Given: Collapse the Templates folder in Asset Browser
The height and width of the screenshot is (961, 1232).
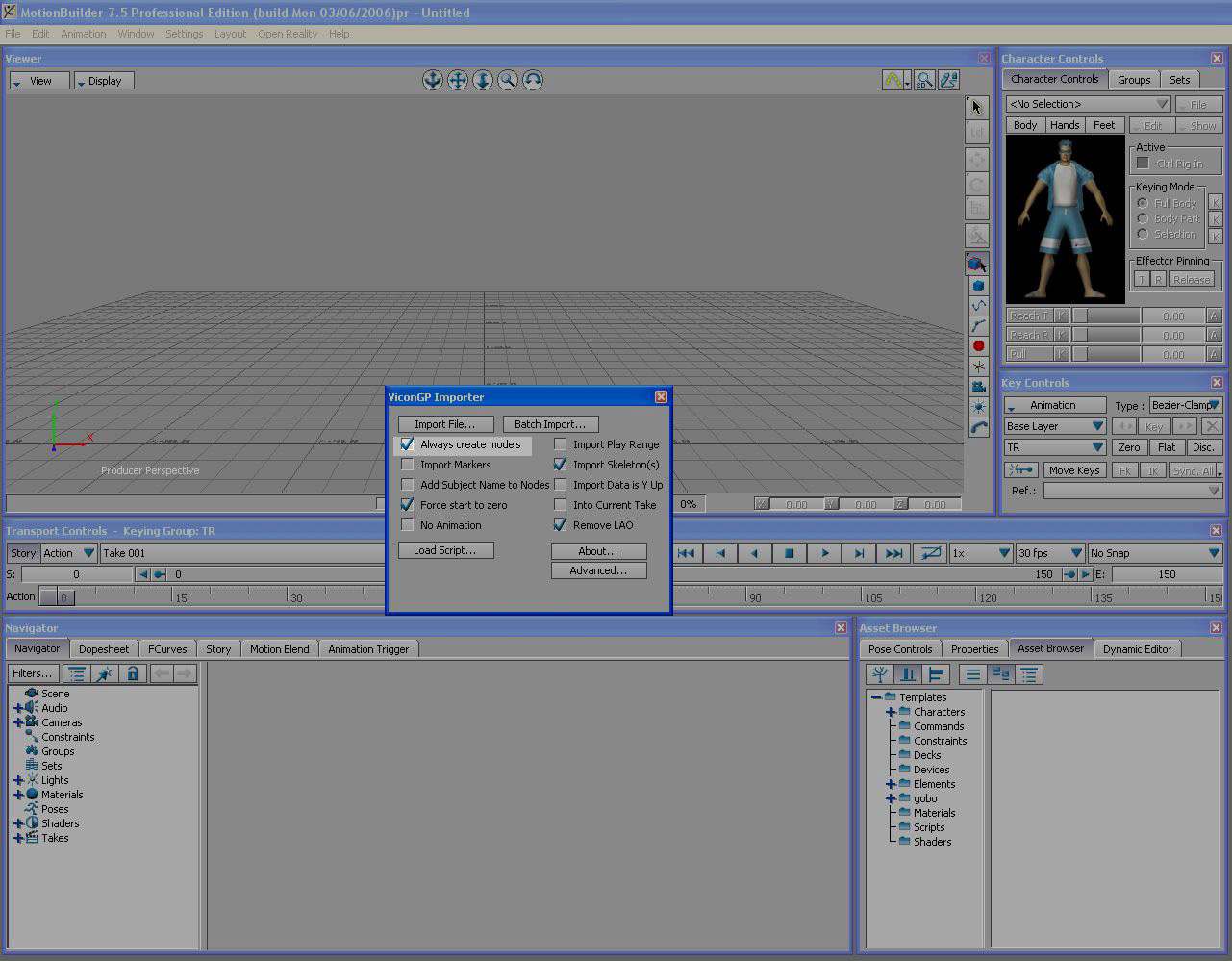Looking at the screenshot, I should point(876,697).
